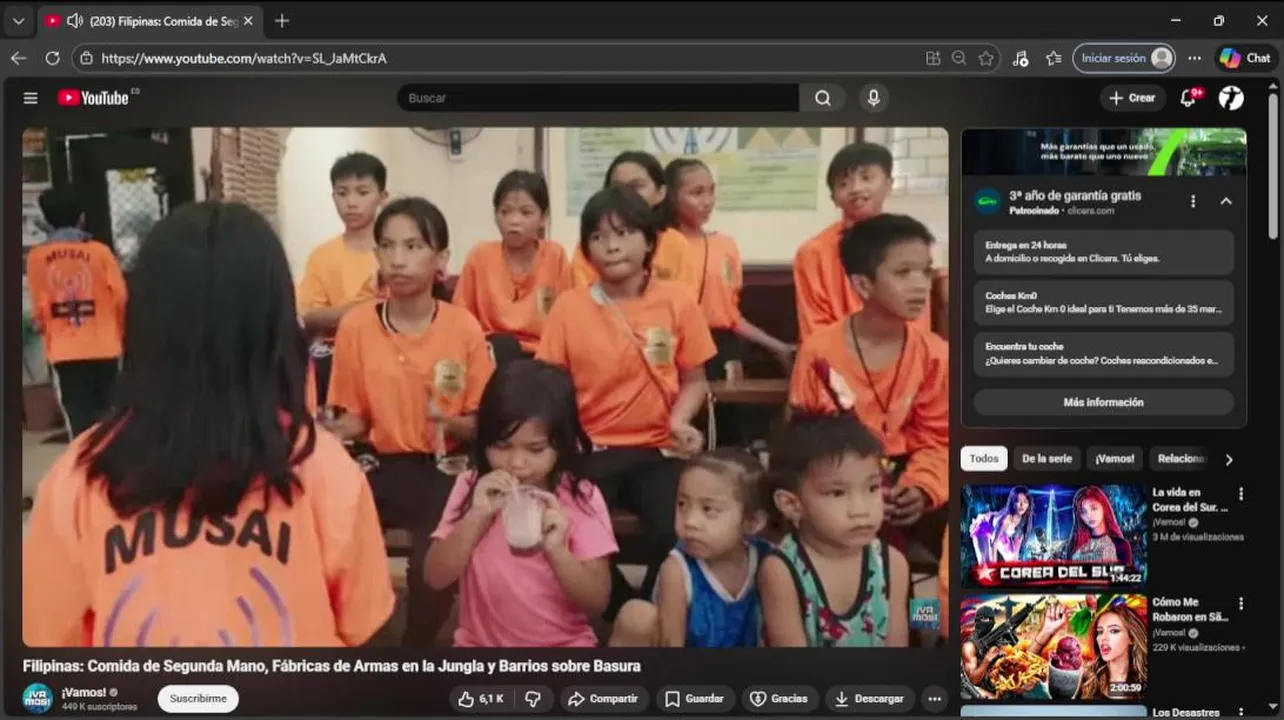Open the tab search dropdown arrow
This screenshot has width=1284, height=720.
pos(18,21)
